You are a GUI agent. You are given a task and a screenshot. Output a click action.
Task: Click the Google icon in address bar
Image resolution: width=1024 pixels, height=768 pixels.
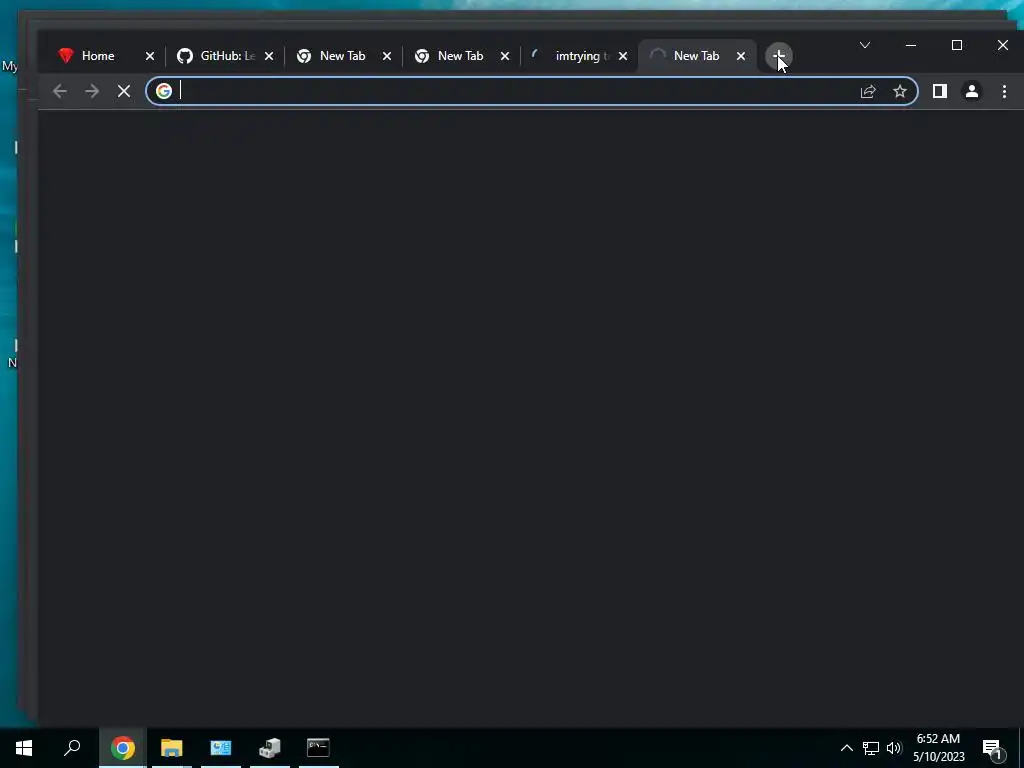(x=164, y=91)
